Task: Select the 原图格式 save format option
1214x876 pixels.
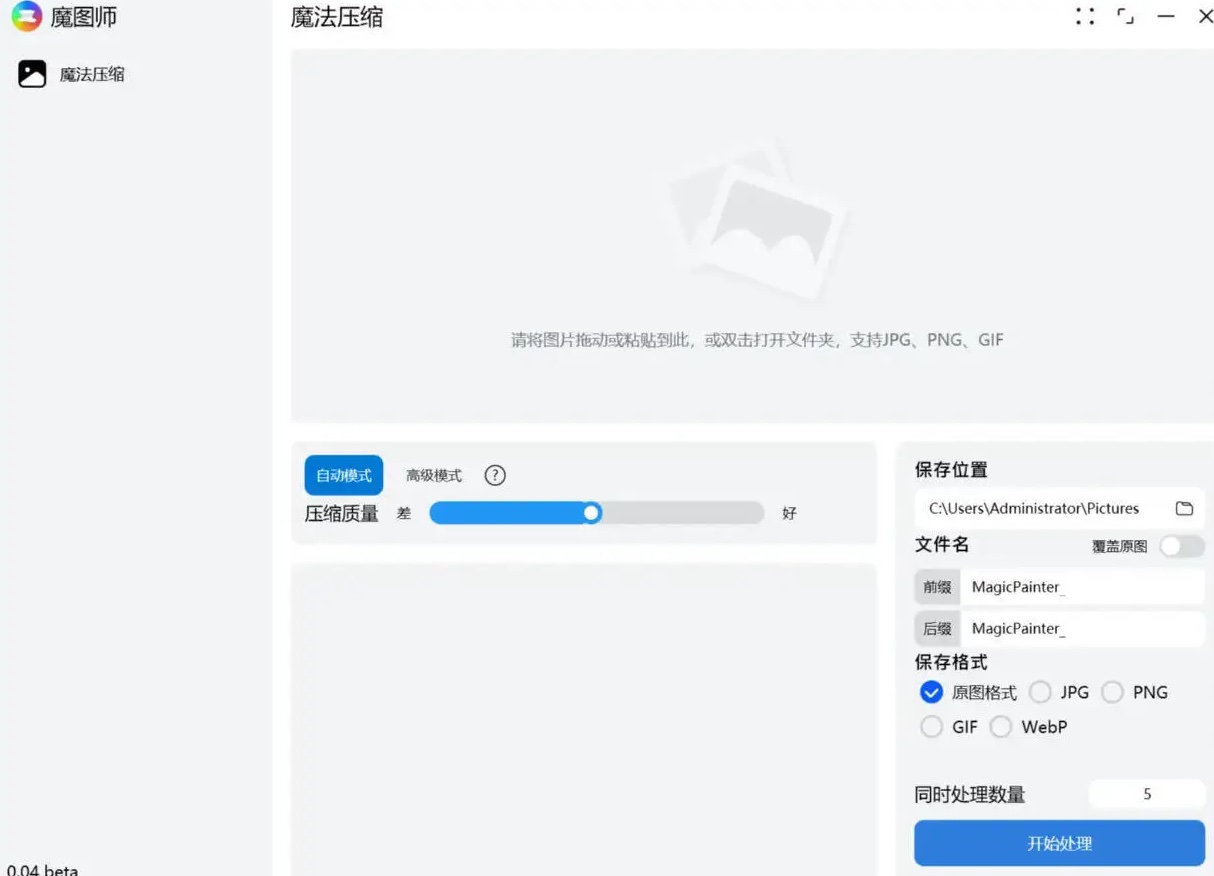Action: (932, 692)
